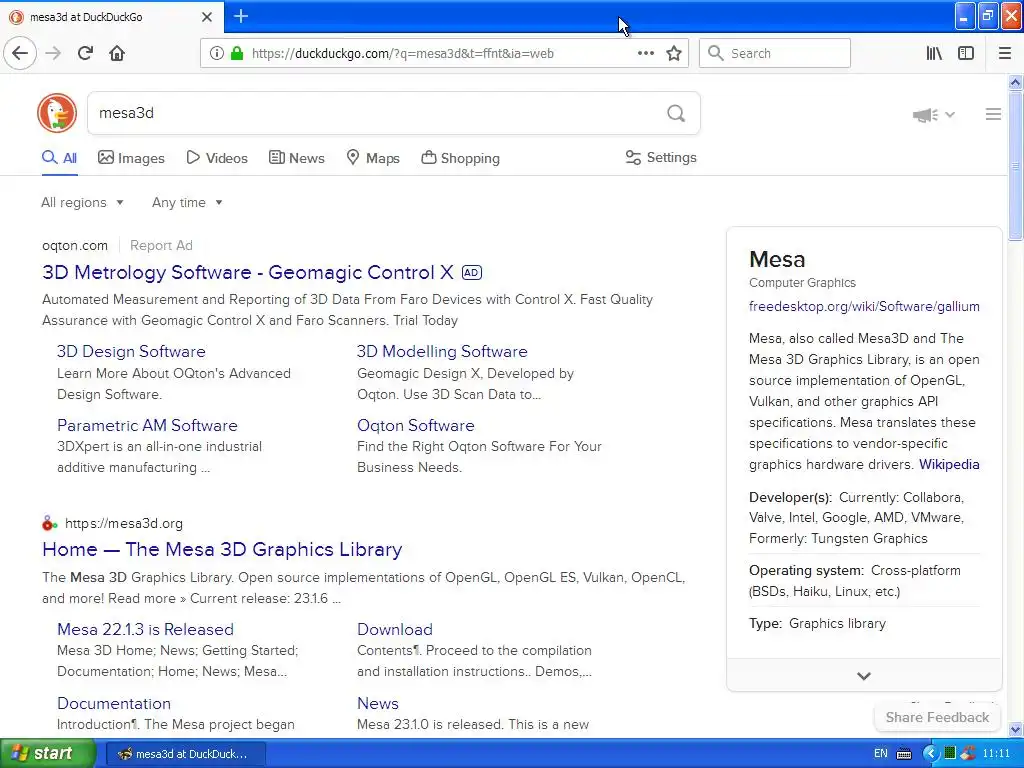Click the EN language indicator
The height and width of the screenshot is (768, 1024).
(881, 754)
